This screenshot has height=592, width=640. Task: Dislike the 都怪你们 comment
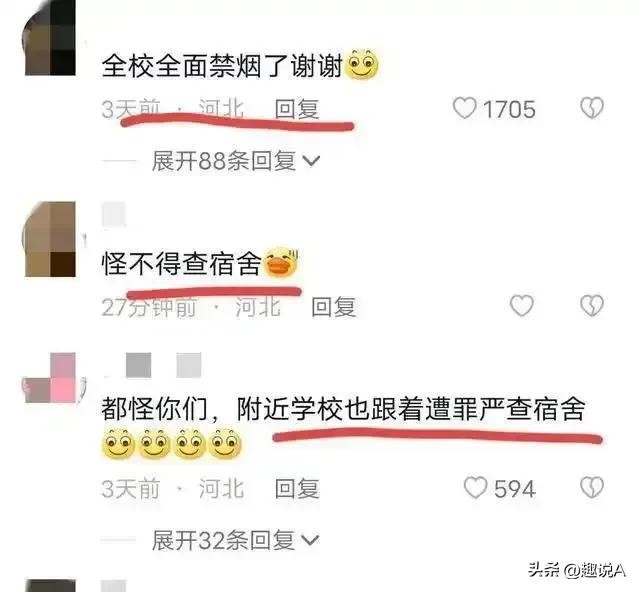(592, 487)
